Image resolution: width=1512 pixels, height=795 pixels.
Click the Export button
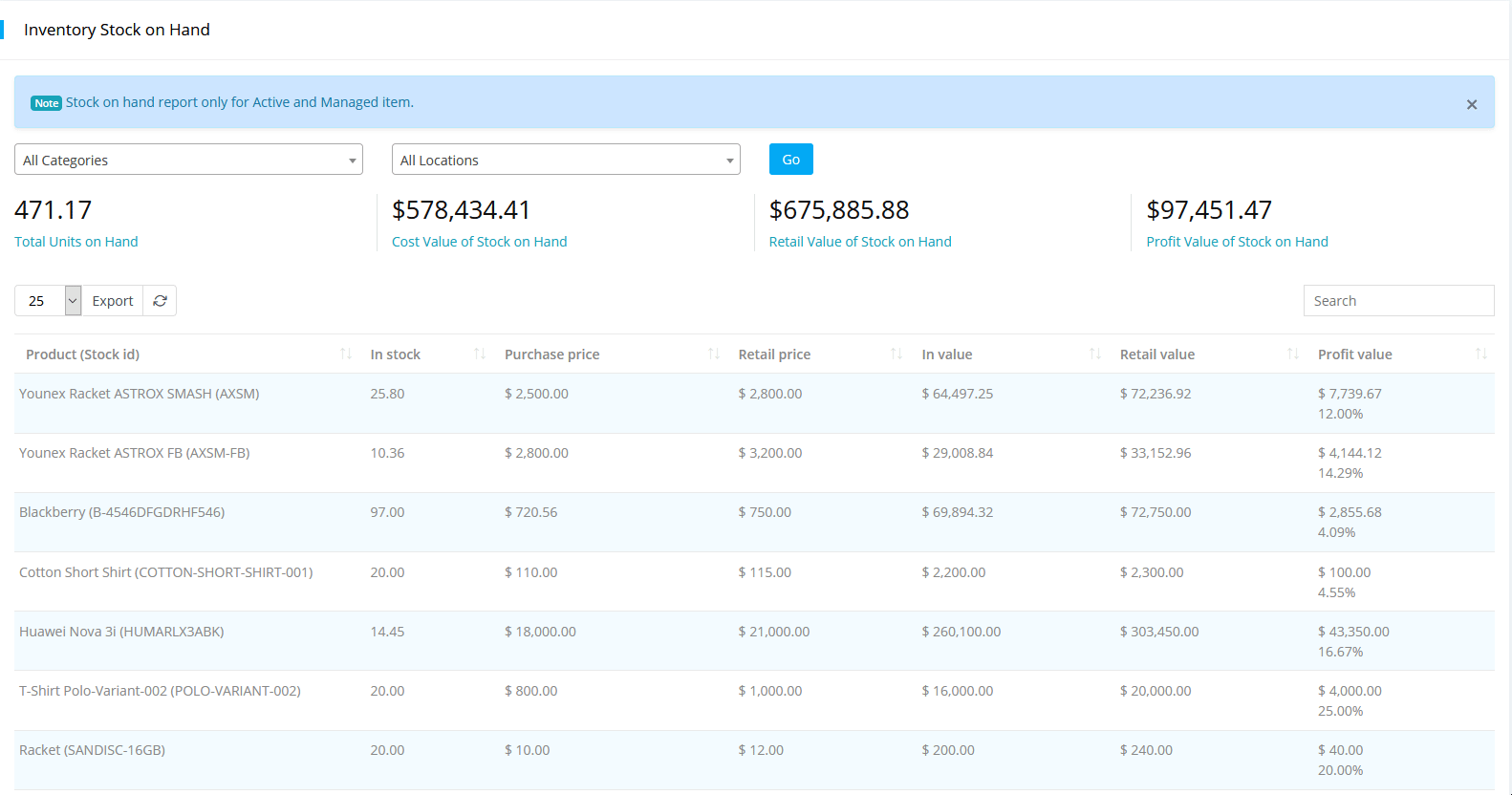[x=112, y=301]
